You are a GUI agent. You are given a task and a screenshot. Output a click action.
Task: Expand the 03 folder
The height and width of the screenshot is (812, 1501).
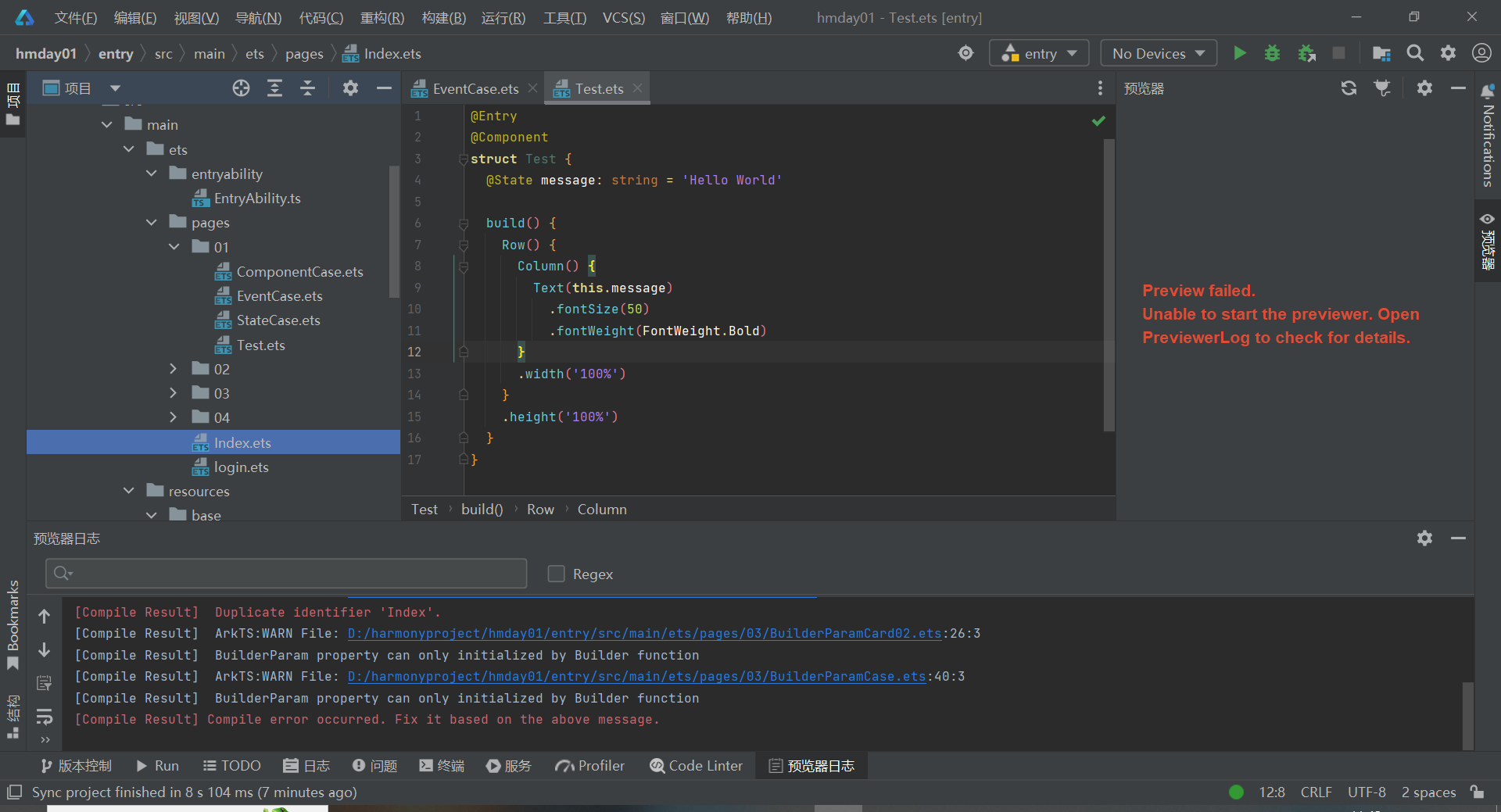click(174, 393)
